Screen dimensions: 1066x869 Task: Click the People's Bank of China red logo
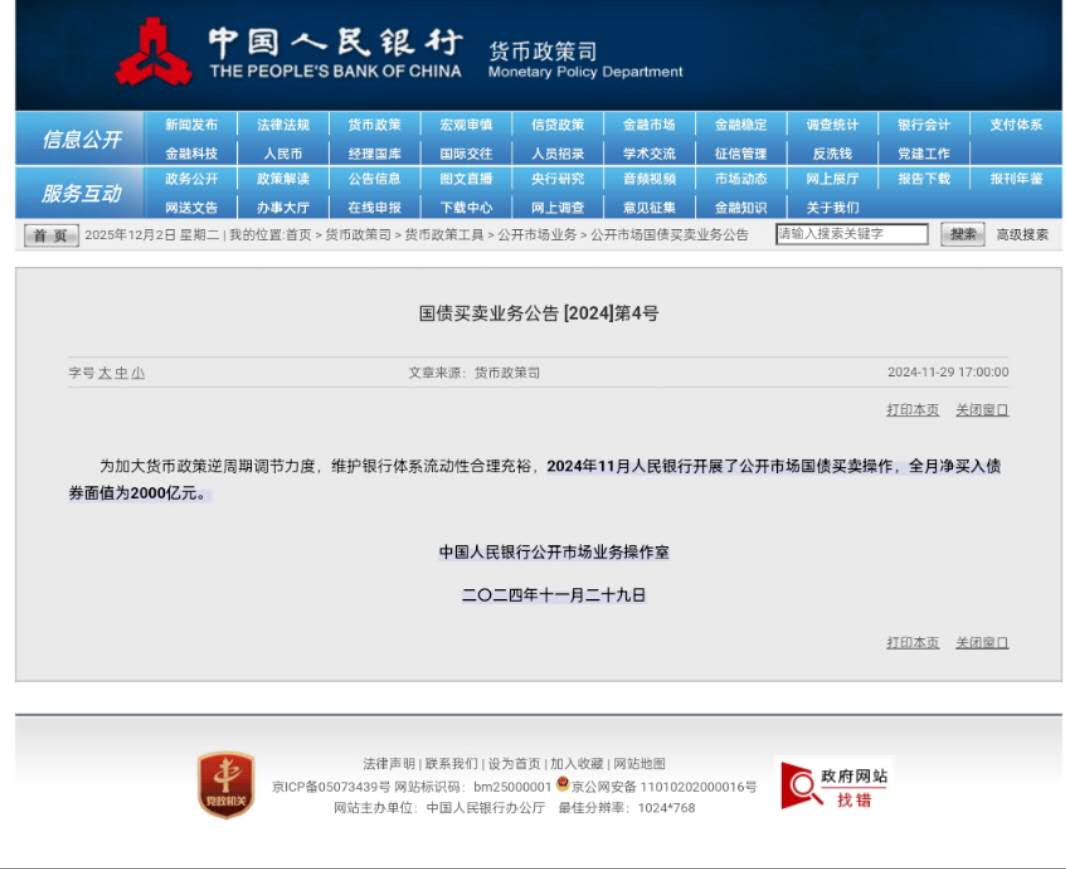point(154,52)
